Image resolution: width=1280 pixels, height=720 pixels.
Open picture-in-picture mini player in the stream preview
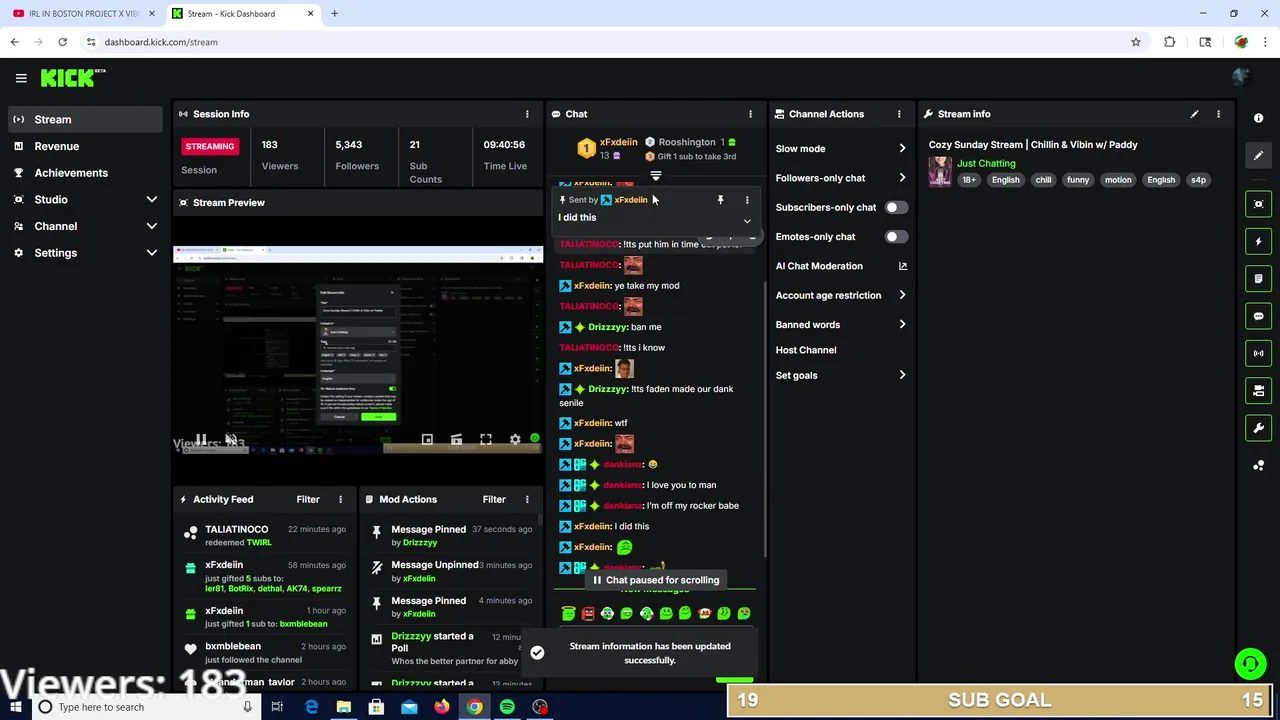427,440
